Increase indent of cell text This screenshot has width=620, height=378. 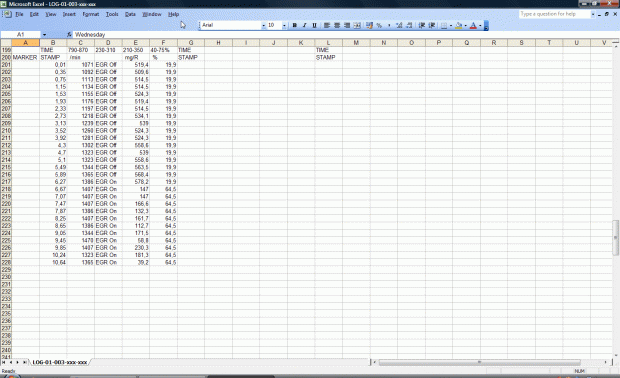(x=432, y=25)
